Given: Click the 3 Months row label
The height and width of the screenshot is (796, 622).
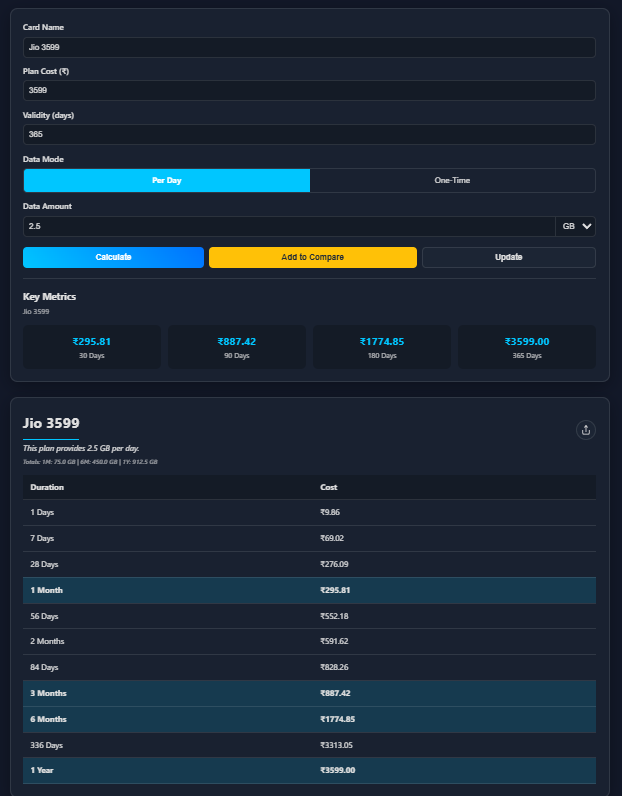Looking at the screenshot, I should tap(48, 693).
